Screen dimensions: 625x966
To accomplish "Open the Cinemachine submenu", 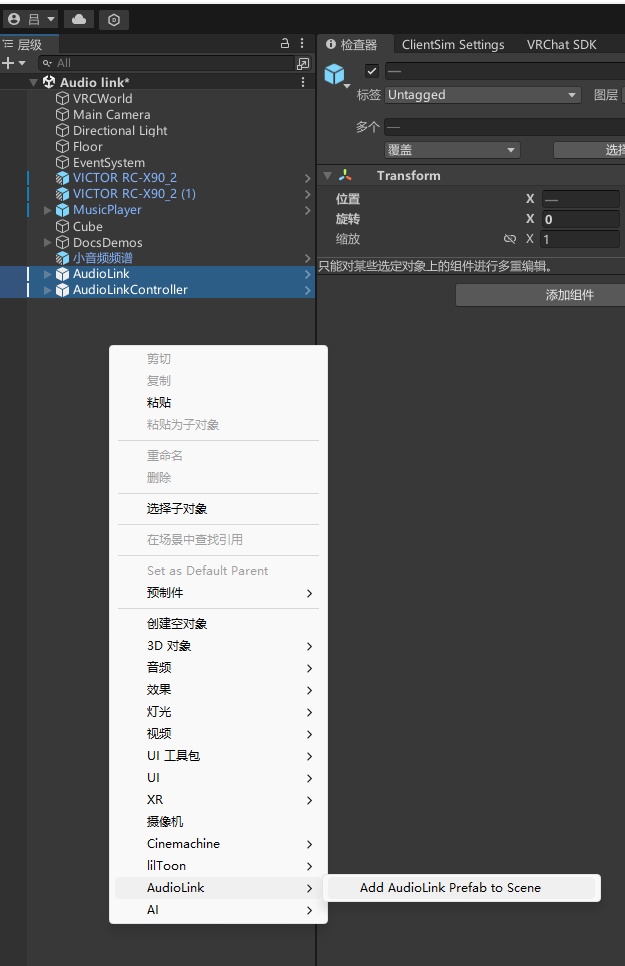I will pos(218,844).
